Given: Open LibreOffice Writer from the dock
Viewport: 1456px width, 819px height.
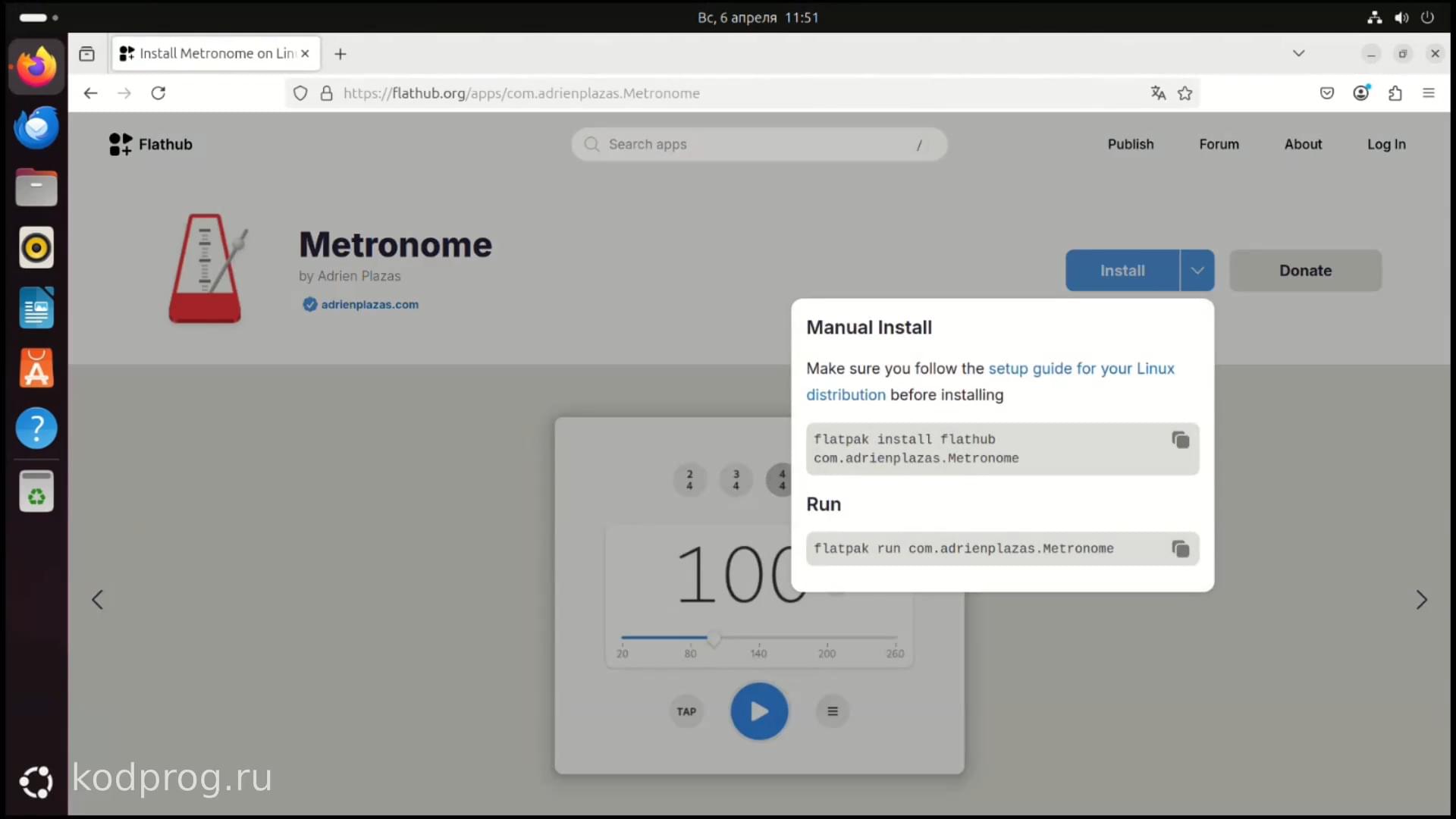Looking at the screenshot, I should click(x=36, y=308).
